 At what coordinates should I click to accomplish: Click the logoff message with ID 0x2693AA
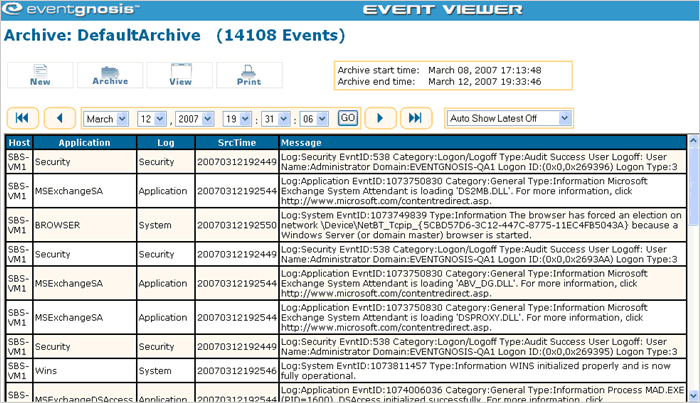coord(483,254)
